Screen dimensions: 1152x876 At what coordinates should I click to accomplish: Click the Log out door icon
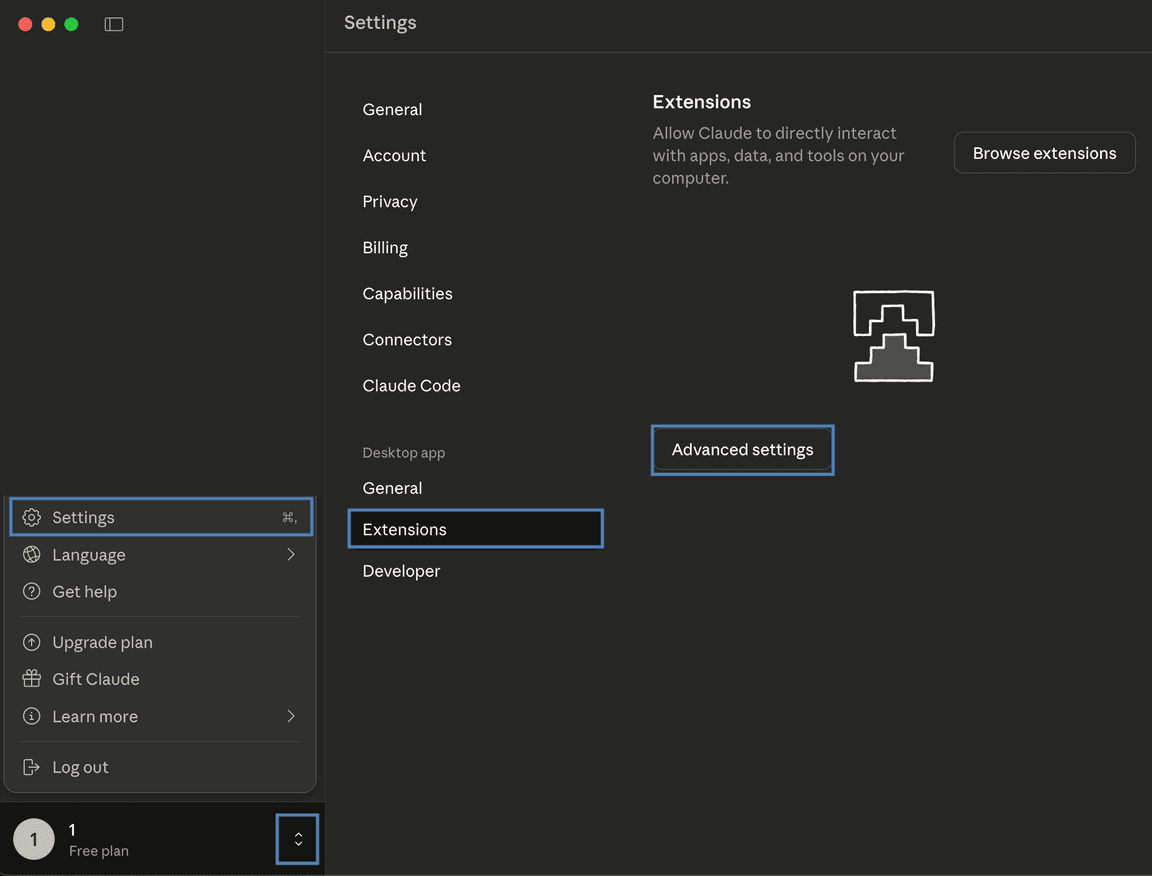[32, 767]
